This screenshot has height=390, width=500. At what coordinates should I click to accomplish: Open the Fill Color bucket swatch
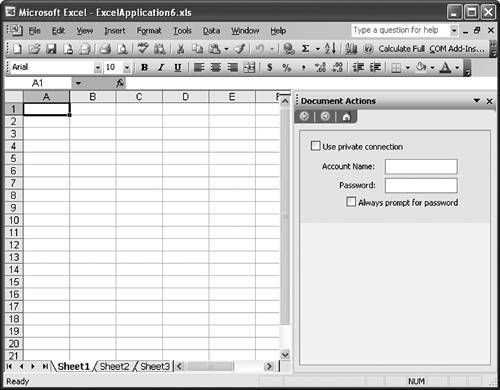[x=421, y=67]
